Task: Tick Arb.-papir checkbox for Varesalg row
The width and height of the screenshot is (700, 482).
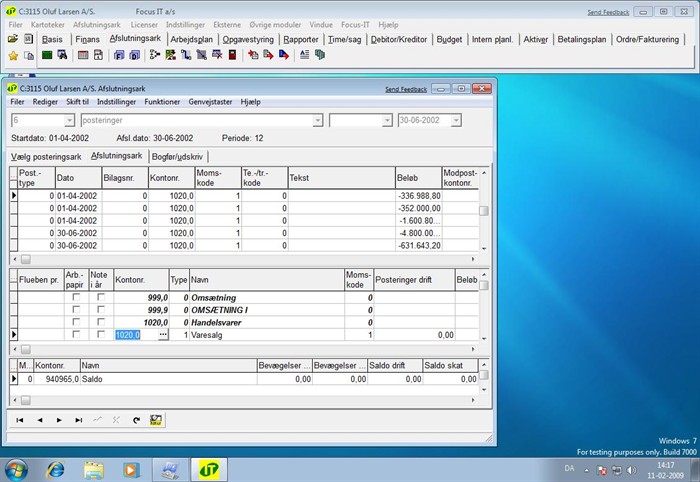Action: [76, 334]
